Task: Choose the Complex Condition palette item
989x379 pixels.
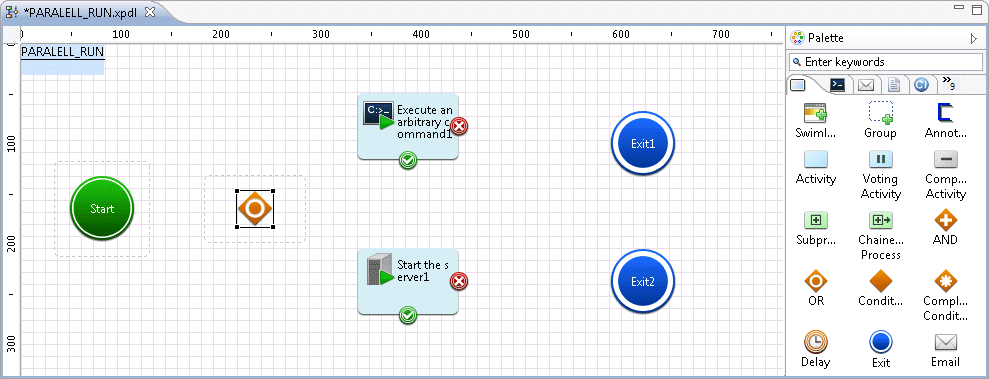Action: click(945, 296)
